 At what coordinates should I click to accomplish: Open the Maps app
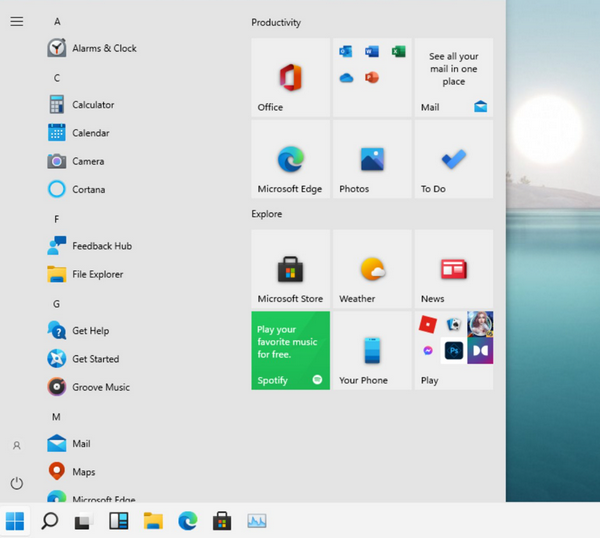click(x=71, y=472)
